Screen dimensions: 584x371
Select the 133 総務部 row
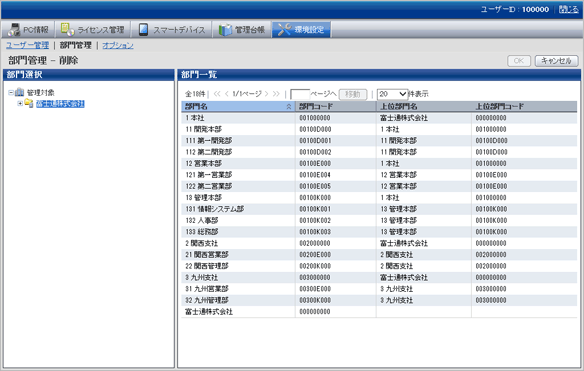click(x=379, y=232)
